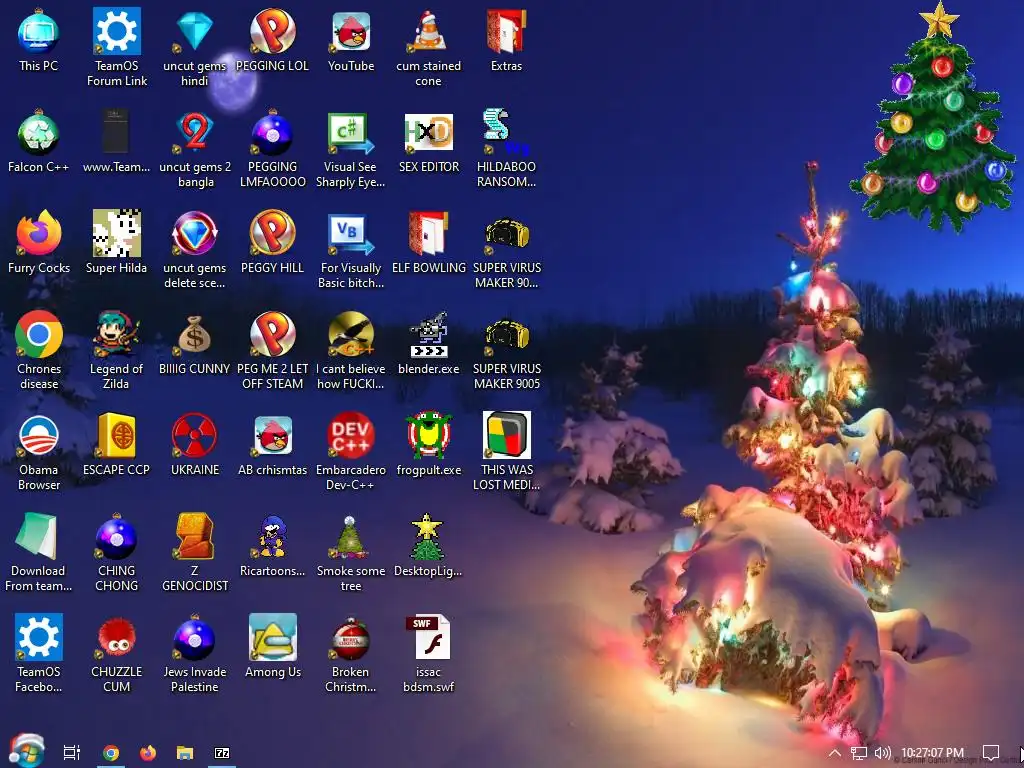Open Chrome from the taskbar
This screenshot has height=768, width=1024.
click(111, 753)
